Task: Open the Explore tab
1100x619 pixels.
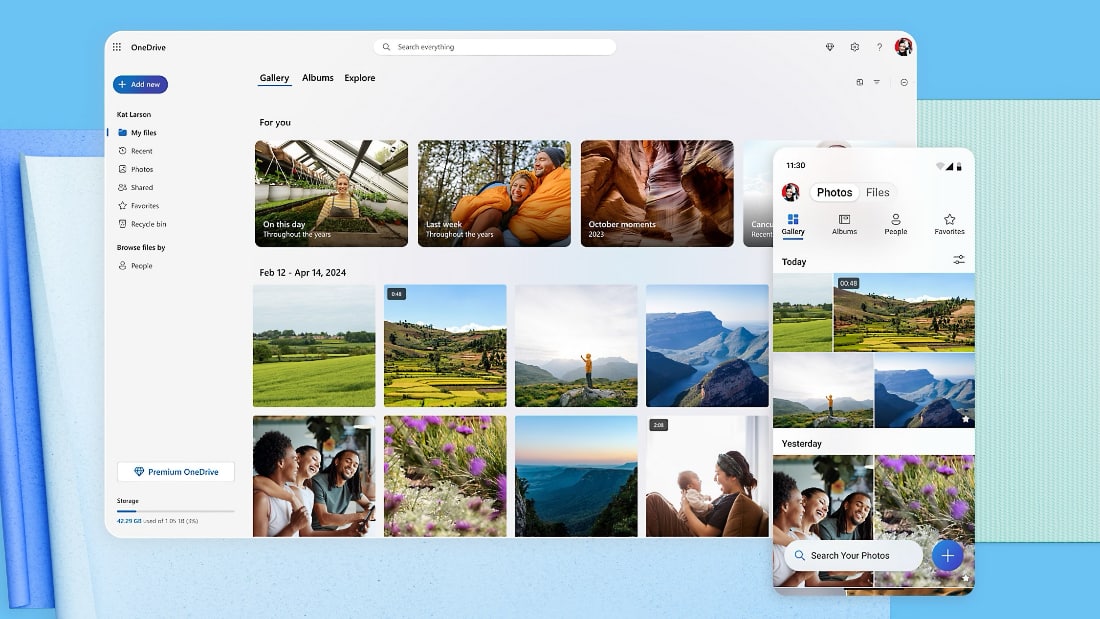Action: 360,77
